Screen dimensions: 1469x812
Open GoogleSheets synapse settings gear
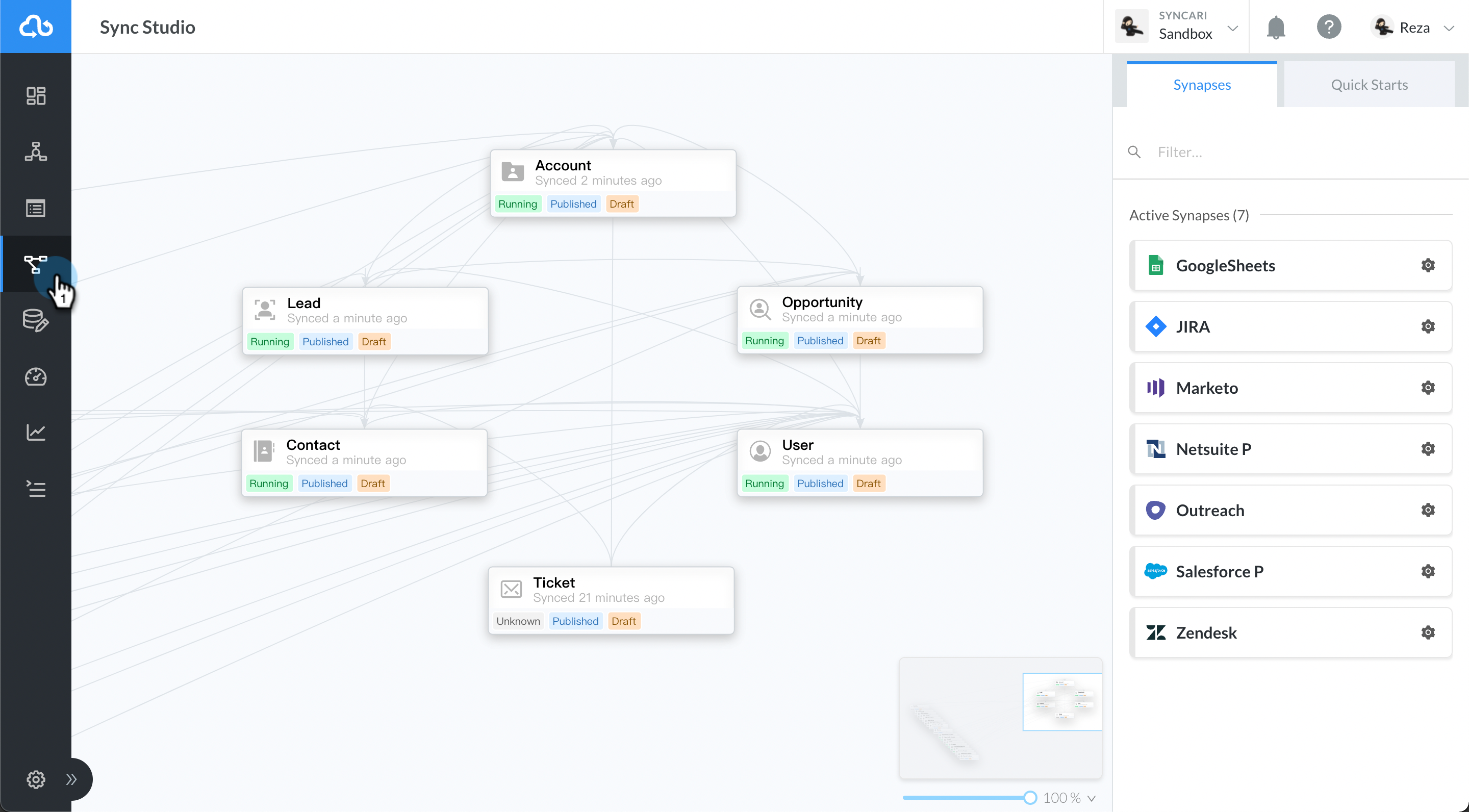click(x=1428, y=265)
